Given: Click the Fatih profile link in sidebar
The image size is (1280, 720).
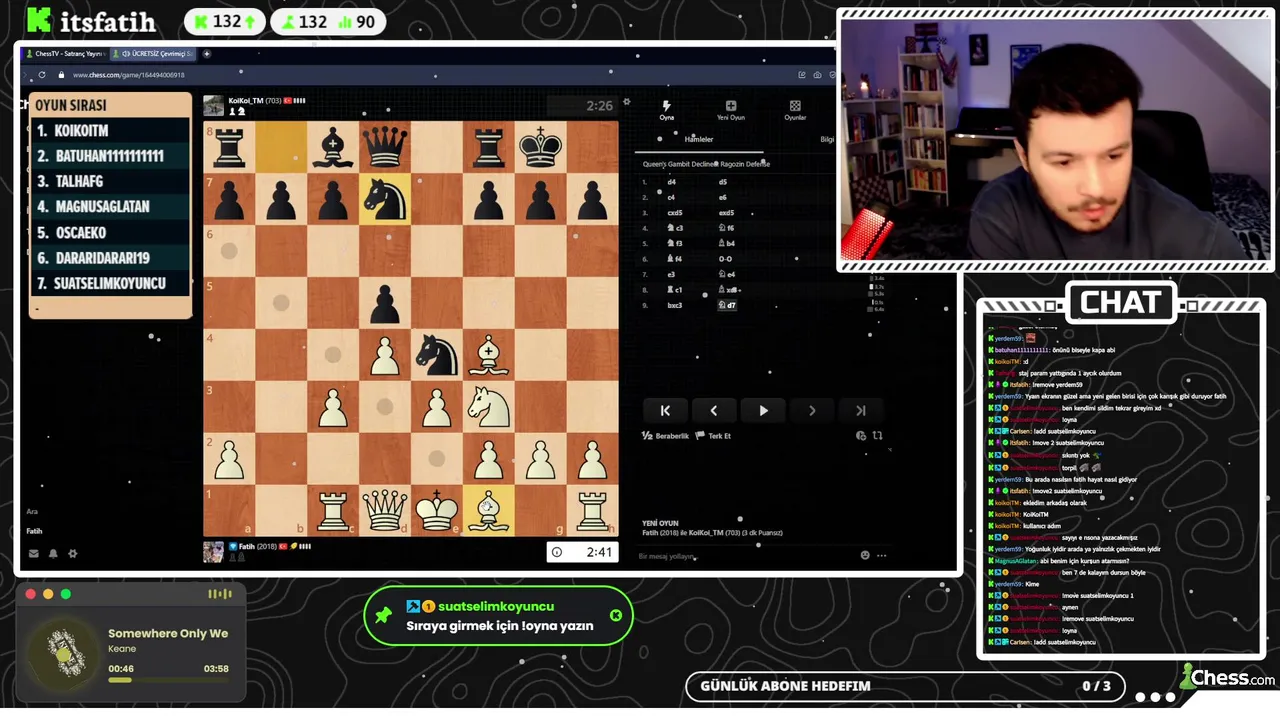Looking at the screenshot, I should coord(35,531).
